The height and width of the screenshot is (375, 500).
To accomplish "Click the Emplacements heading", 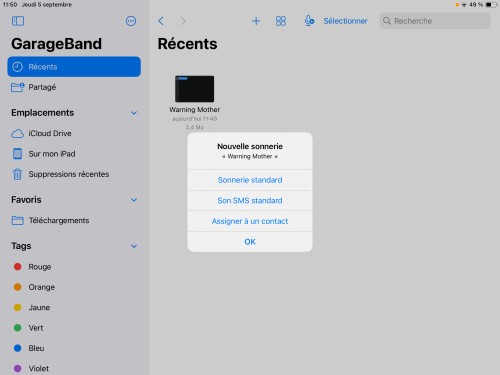I will point(43,113).
